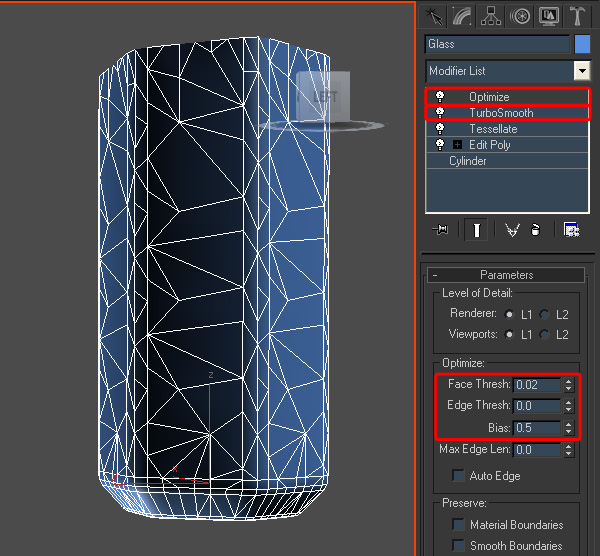Screen dimensions: 600x556
Task: Expand the Edit Poly sub-object tree
Action: coord(457,145)
